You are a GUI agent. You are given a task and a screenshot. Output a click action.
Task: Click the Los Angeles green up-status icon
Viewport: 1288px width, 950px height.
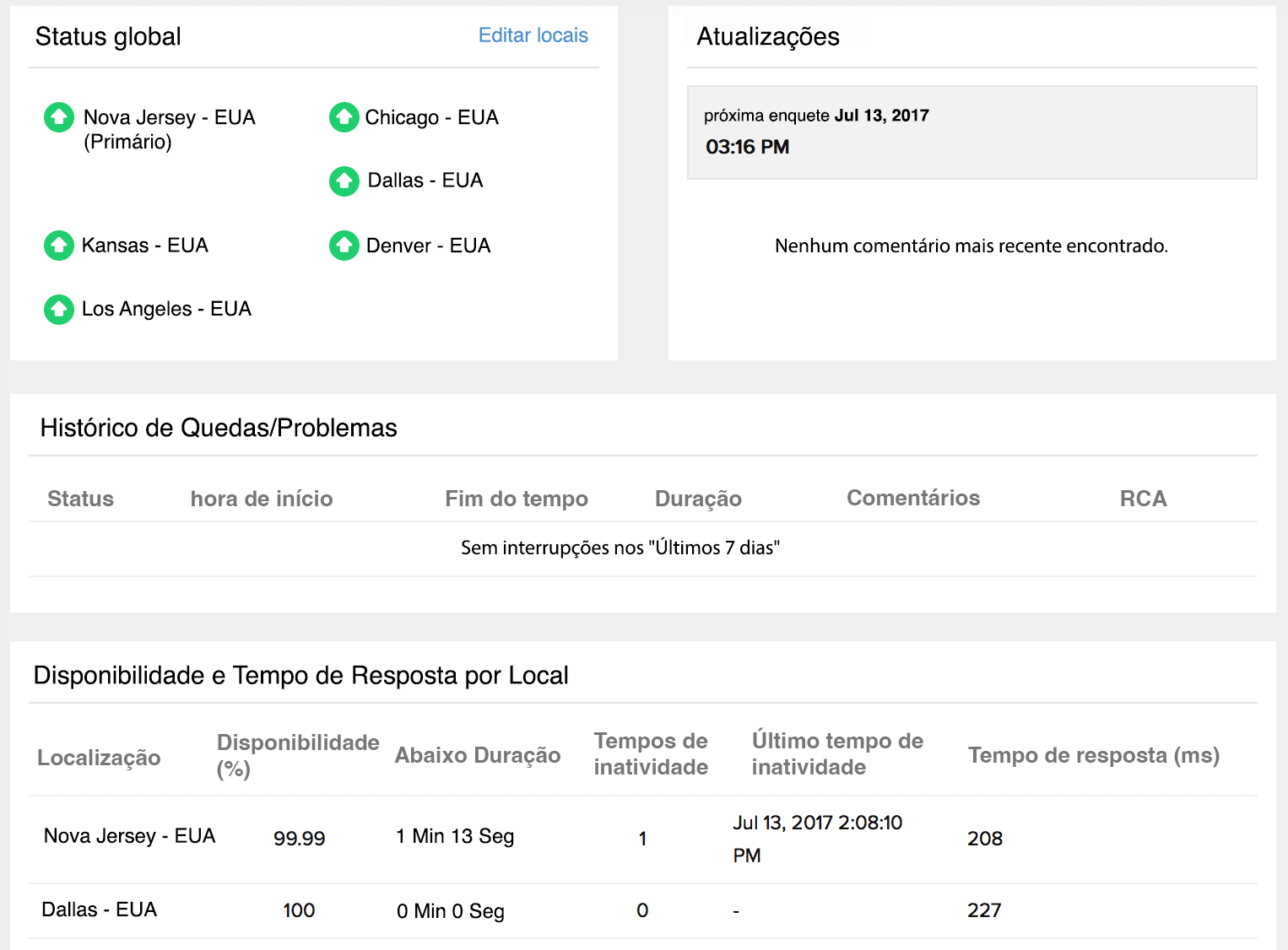59,310
